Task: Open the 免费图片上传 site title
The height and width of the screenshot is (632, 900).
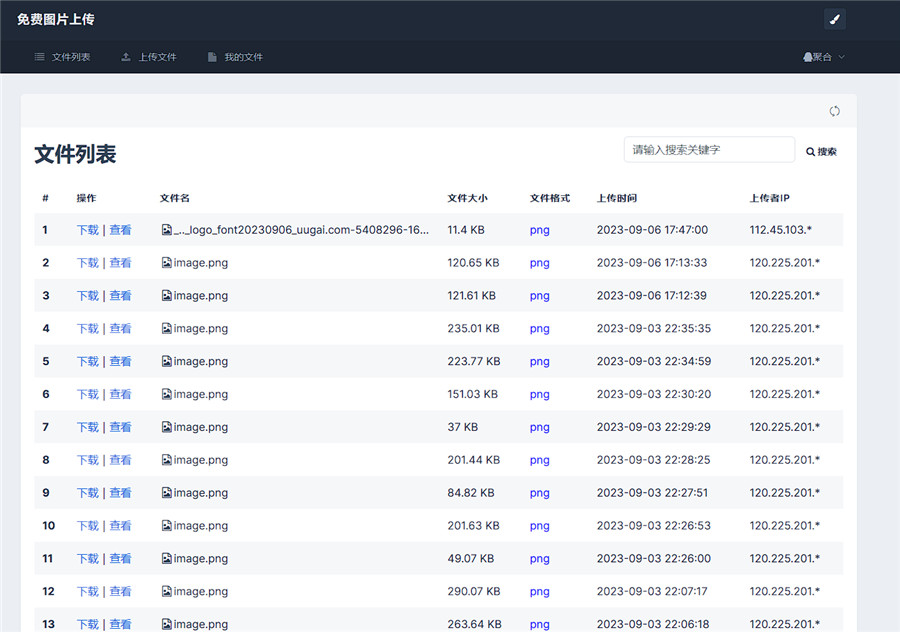Action: (56, 19)
